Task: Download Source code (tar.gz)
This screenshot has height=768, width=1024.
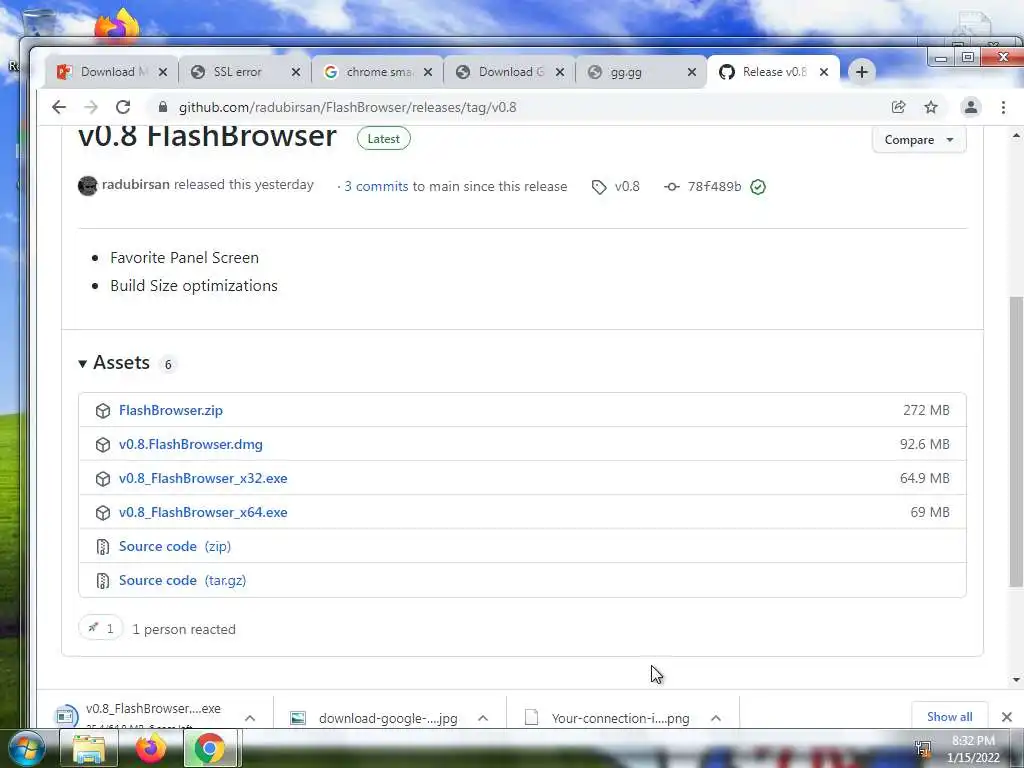Action: (x=182, y=580)
